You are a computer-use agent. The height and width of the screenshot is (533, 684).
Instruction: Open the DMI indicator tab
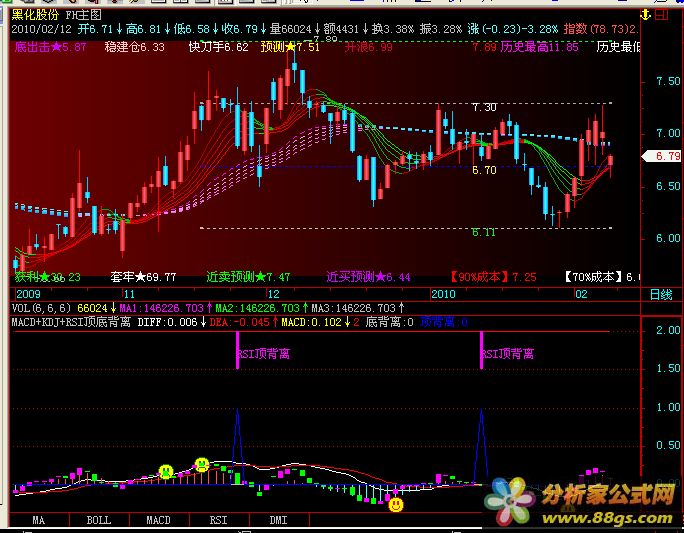click(278, 520)
